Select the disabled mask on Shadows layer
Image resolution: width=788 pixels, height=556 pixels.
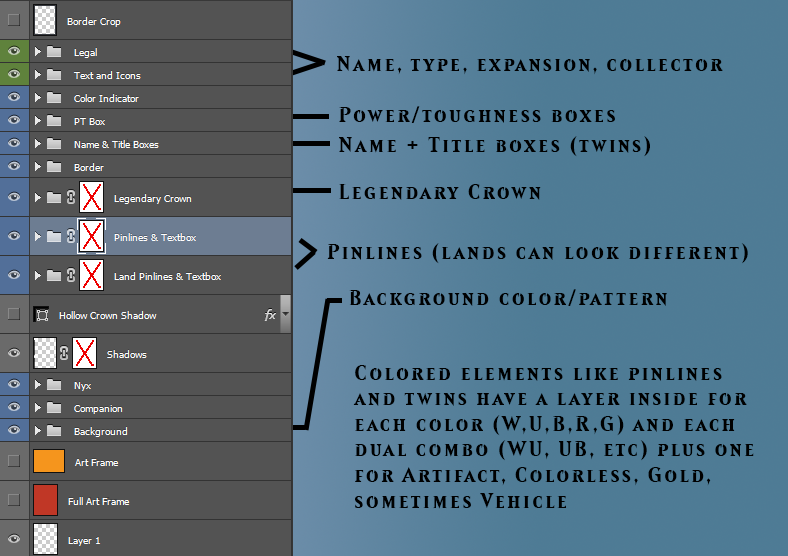click(84, 353)
